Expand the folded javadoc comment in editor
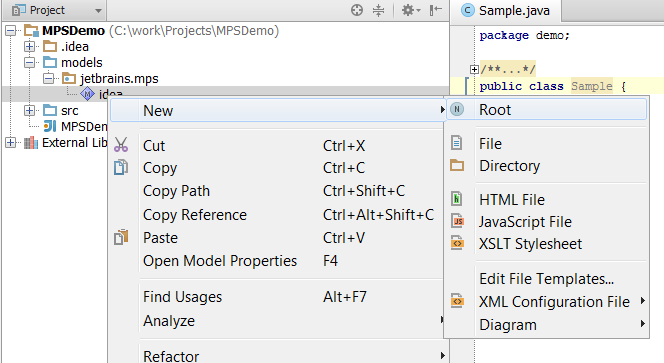Image resolution: width=664 pixels, height=363 pixels. (x=474, y=69)
